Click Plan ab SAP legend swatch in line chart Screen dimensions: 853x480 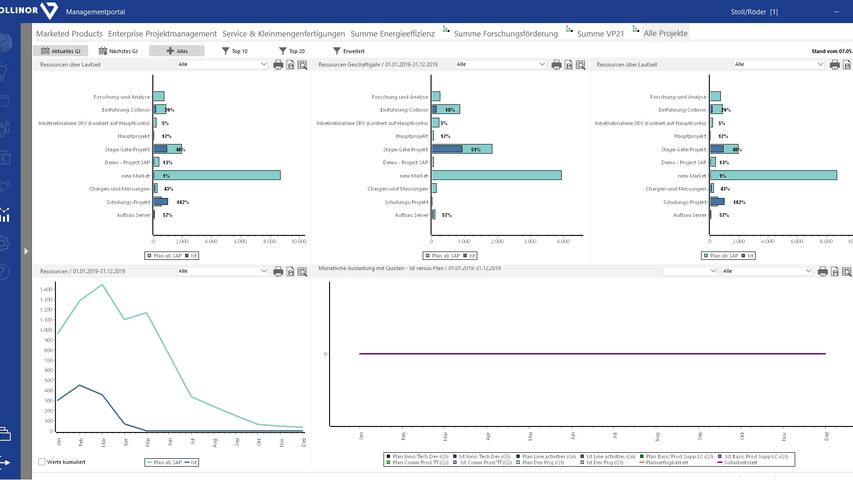point(151,463)
